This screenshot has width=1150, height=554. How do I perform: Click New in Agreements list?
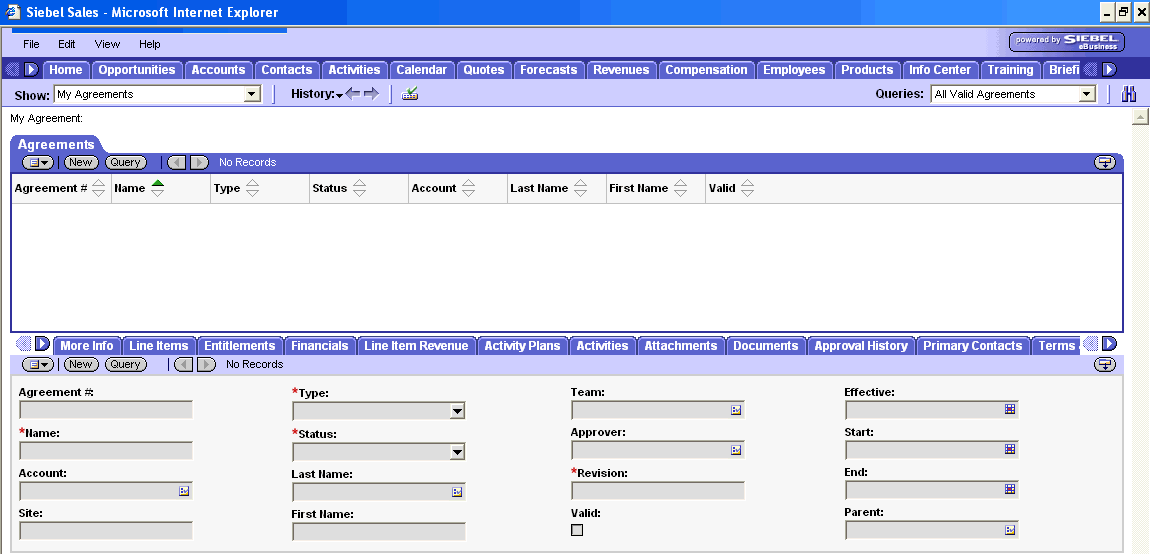(81, 162)
